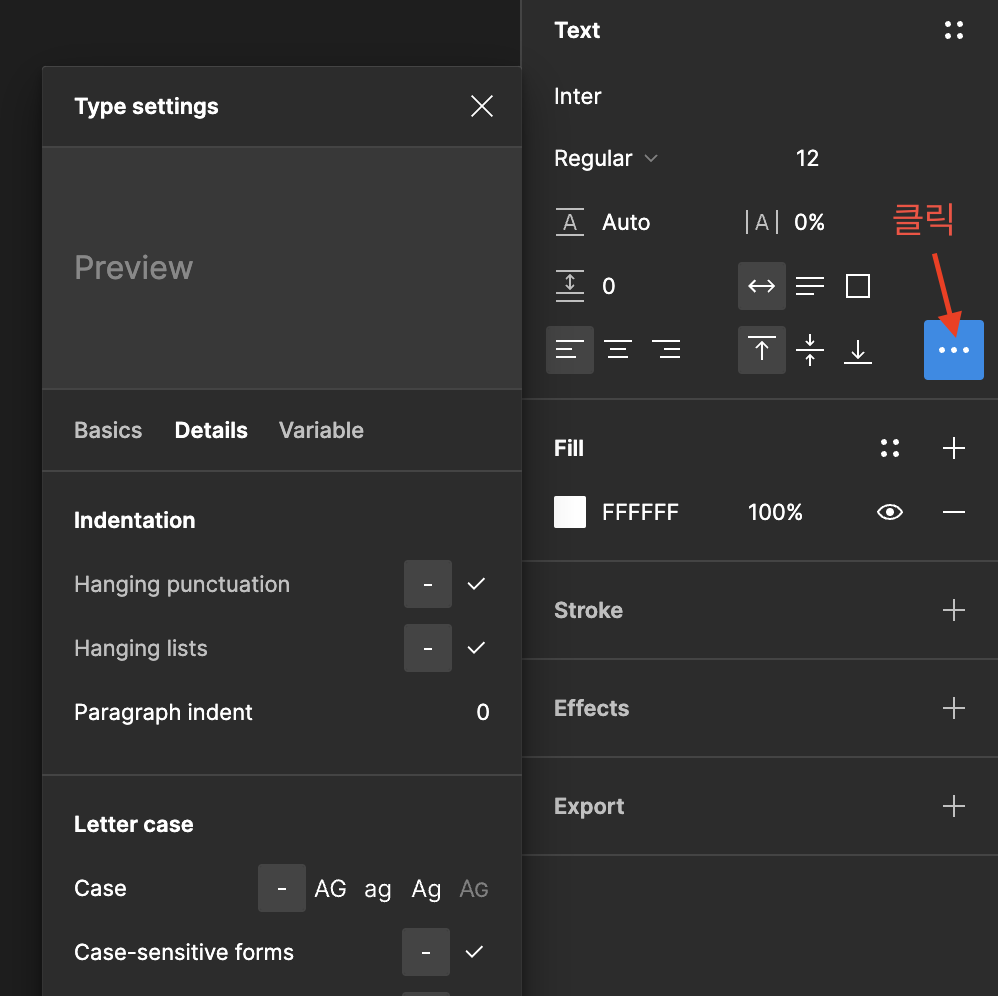Screen dimensions: 998x996
Task: Open type settings via blue ellipsis icon
Action: pos(953,349)
